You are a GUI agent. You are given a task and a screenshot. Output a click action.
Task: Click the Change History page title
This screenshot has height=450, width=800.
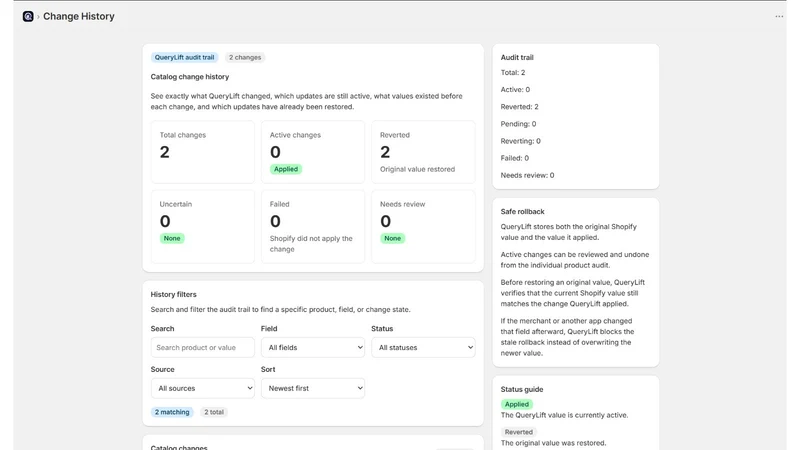[x=79, y=16]
